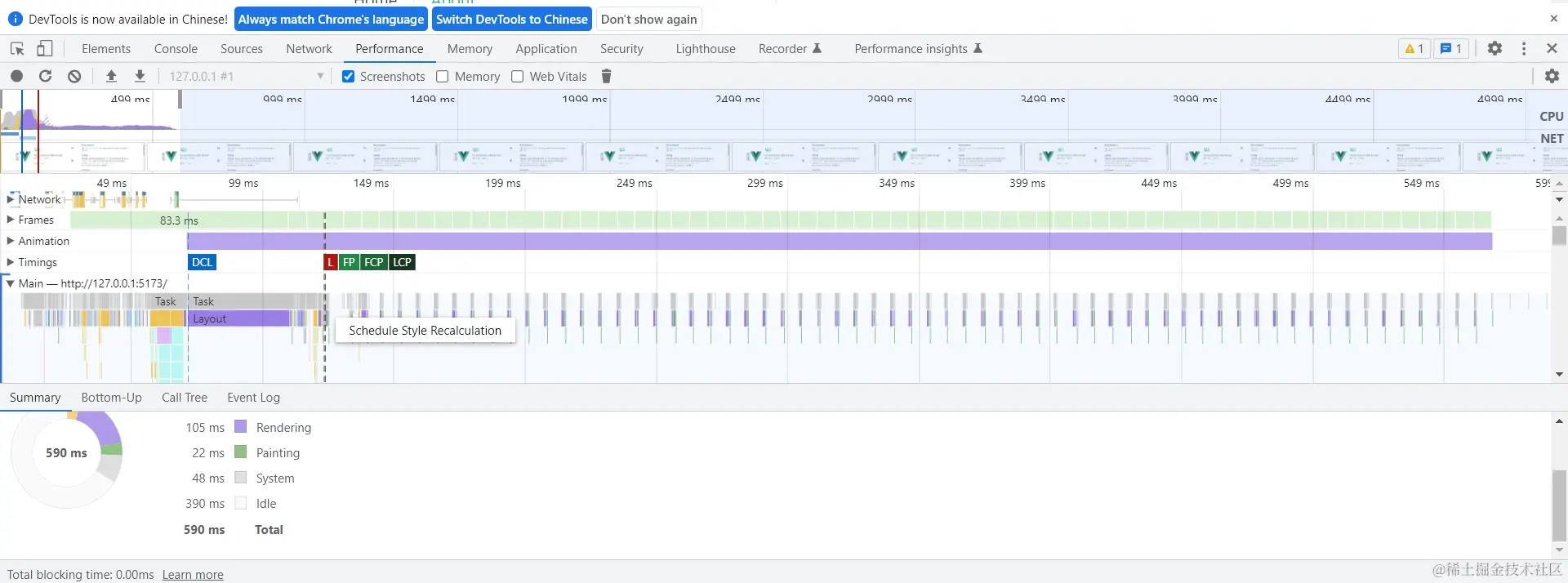1568x583 pixels.
Task: Open capture settings gear in Performance toolbar
Action: pos(1552,76)
